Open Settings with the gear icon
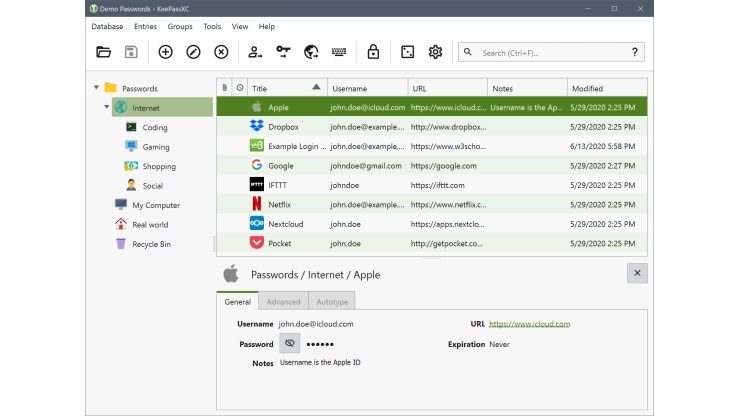Viewport: 740px width, 416px height. tap(435, 52)
